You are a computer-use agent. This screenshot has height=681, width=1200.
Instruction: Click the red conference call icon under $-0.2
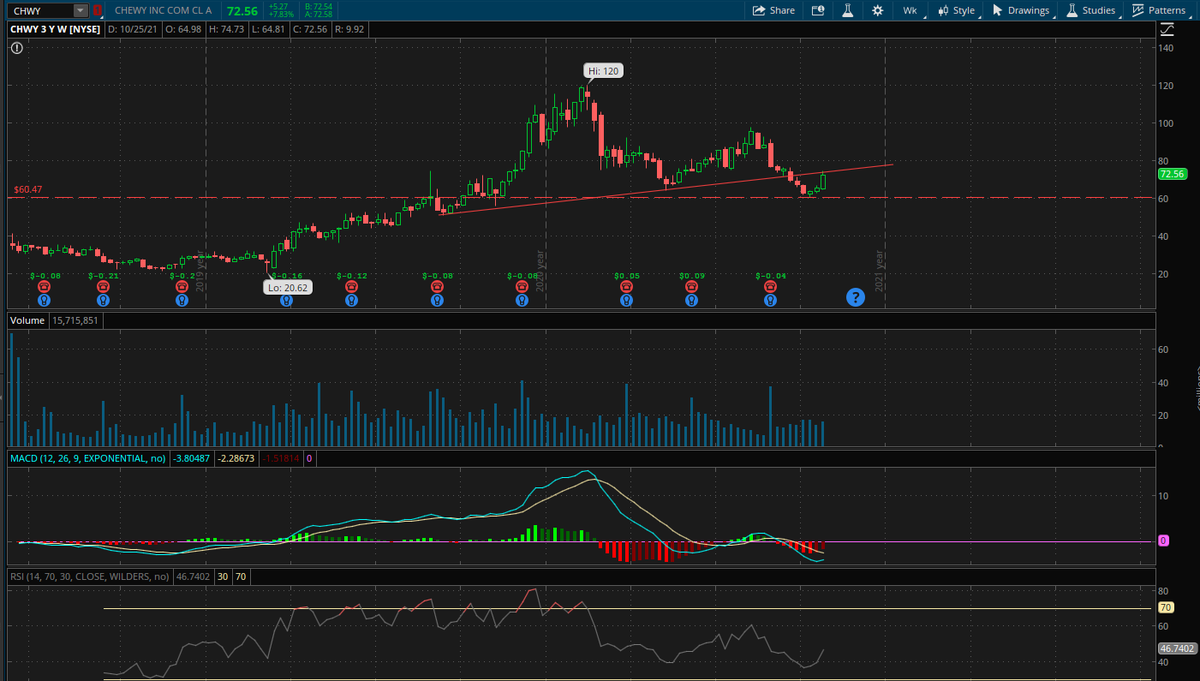coord(181,286)
